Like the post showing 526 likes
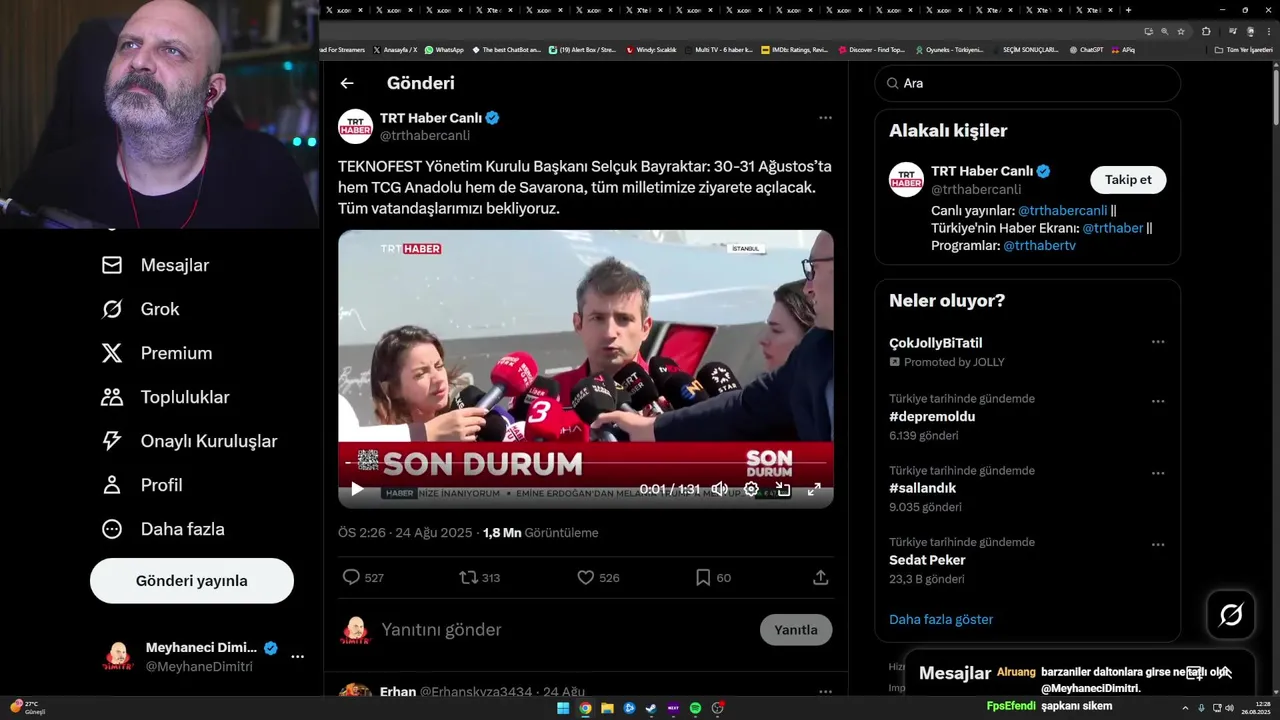Viewport: 1280px width, 720px height. click(598, 577)
